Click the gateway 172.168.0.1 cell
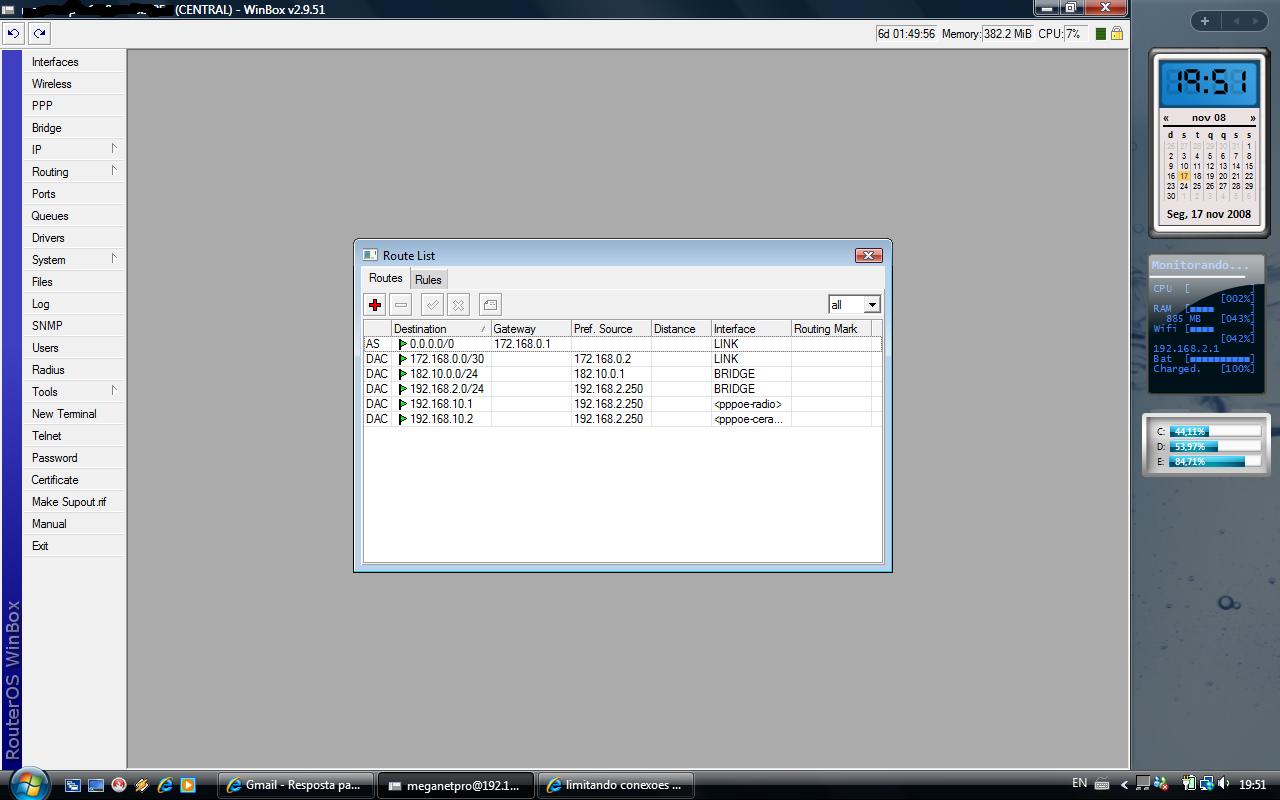This screenshot has width=1280, height=800. click(531, 344)
